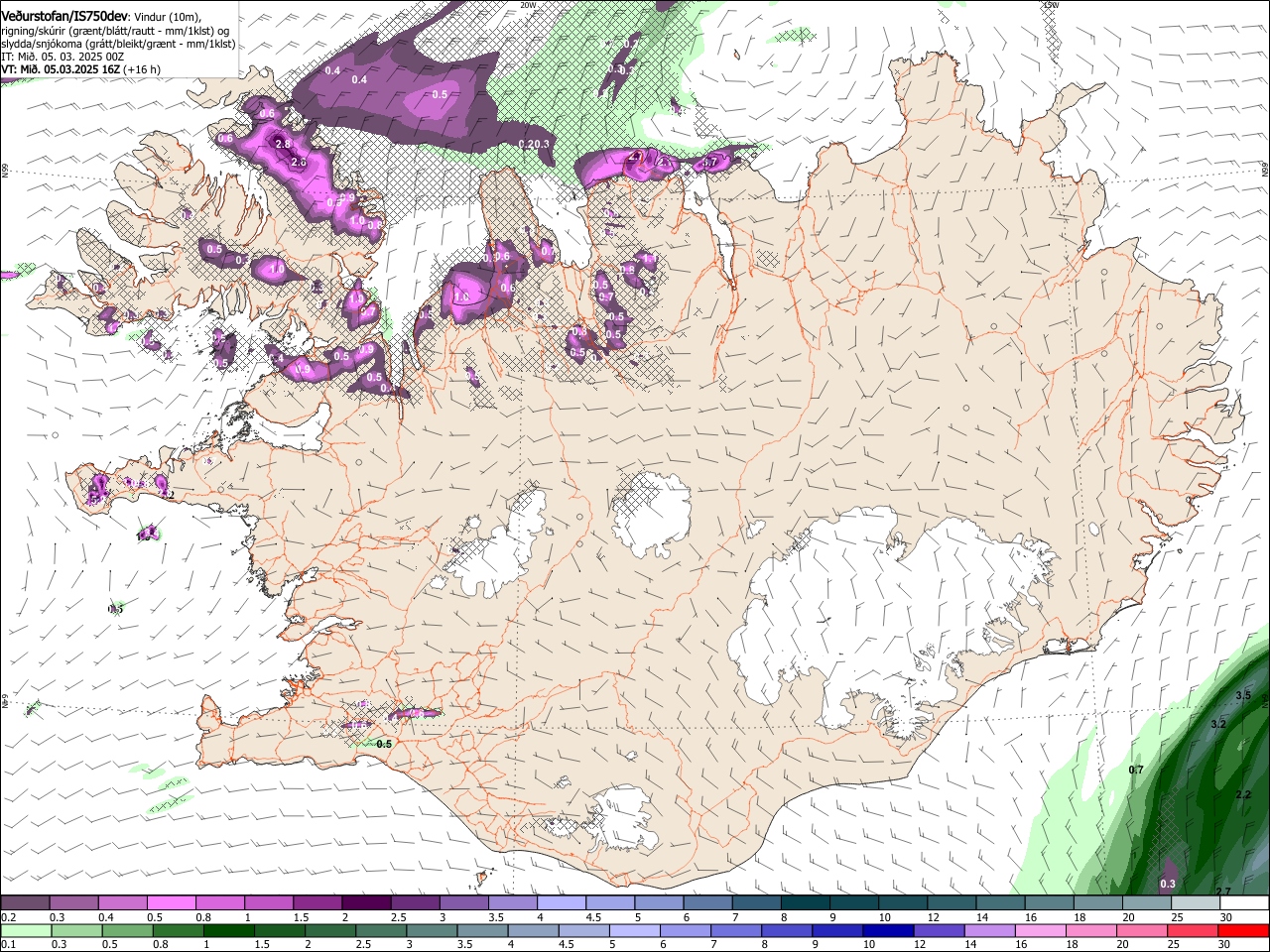
Task: Pick the dark teal 9–10 snow scale swatch
Action: [854, 903]
